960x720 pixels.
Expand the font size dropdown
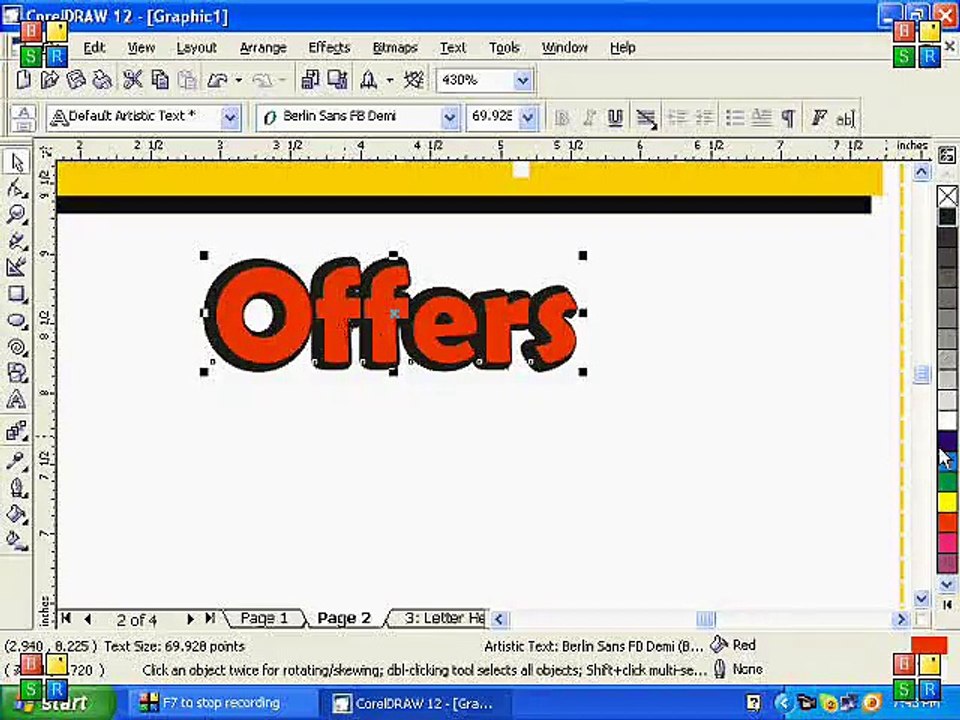point(527,117)
